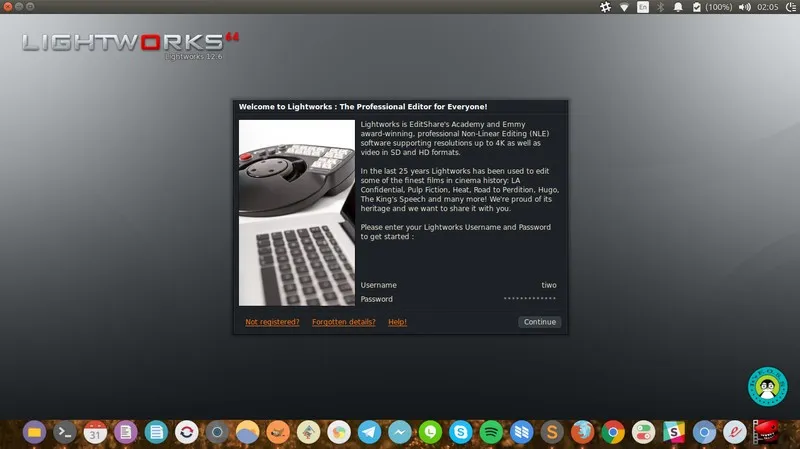This screenshot has width=800, height=449.
Task: Open the 'En' keyboard language menu
Action: (x=643, y=7)
